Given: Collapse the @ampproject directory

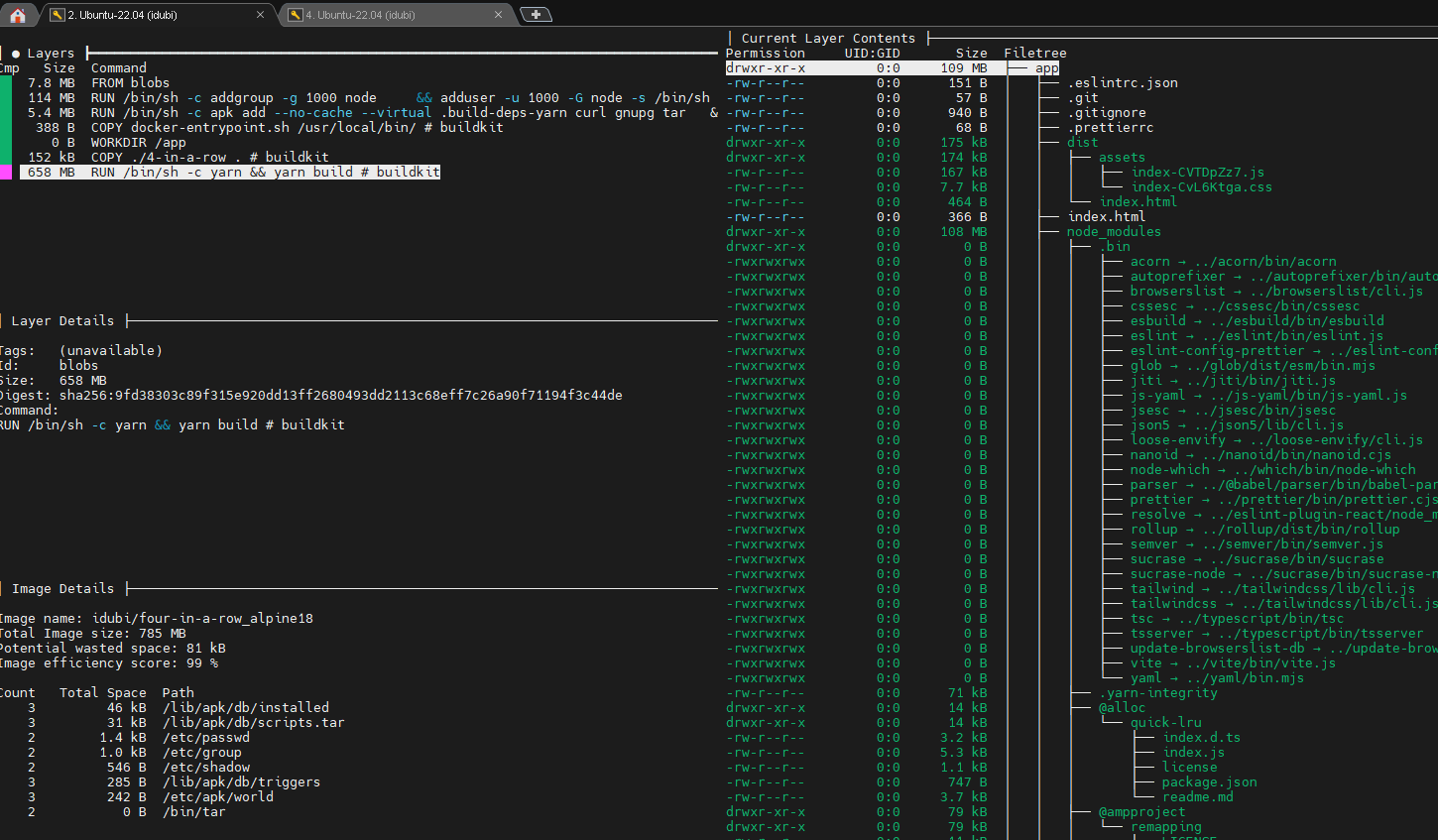Looking at the screenshot, I should (x=1142, y=811).
